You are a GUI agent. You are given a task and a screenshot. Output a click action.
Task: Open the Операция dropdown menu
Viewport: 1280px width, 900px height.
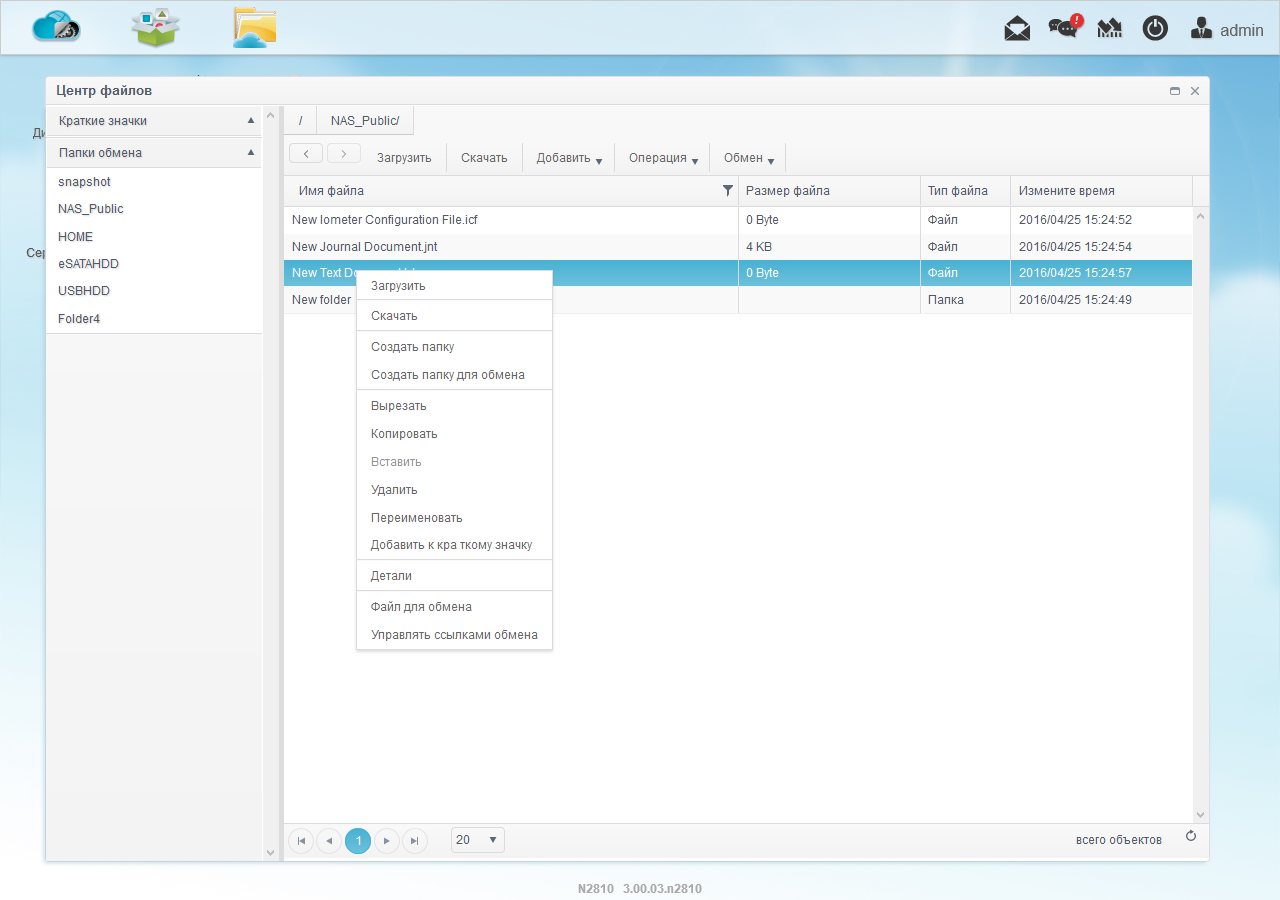click(663, 158)
